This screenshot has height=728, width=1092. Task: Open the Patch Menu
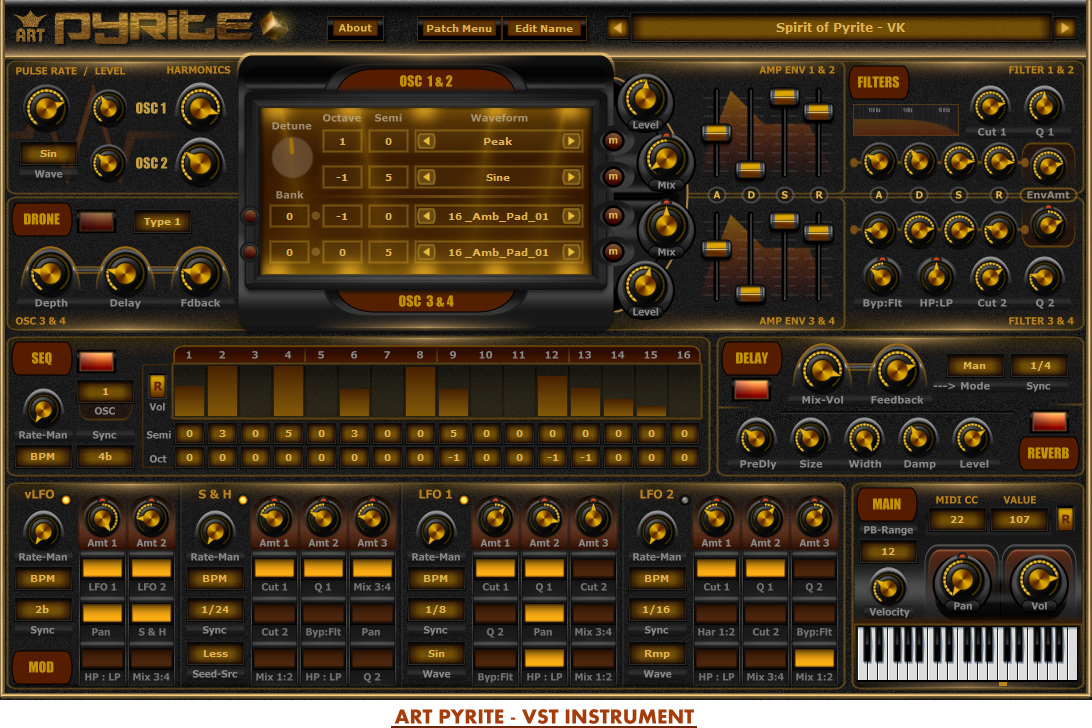[459, 28]
